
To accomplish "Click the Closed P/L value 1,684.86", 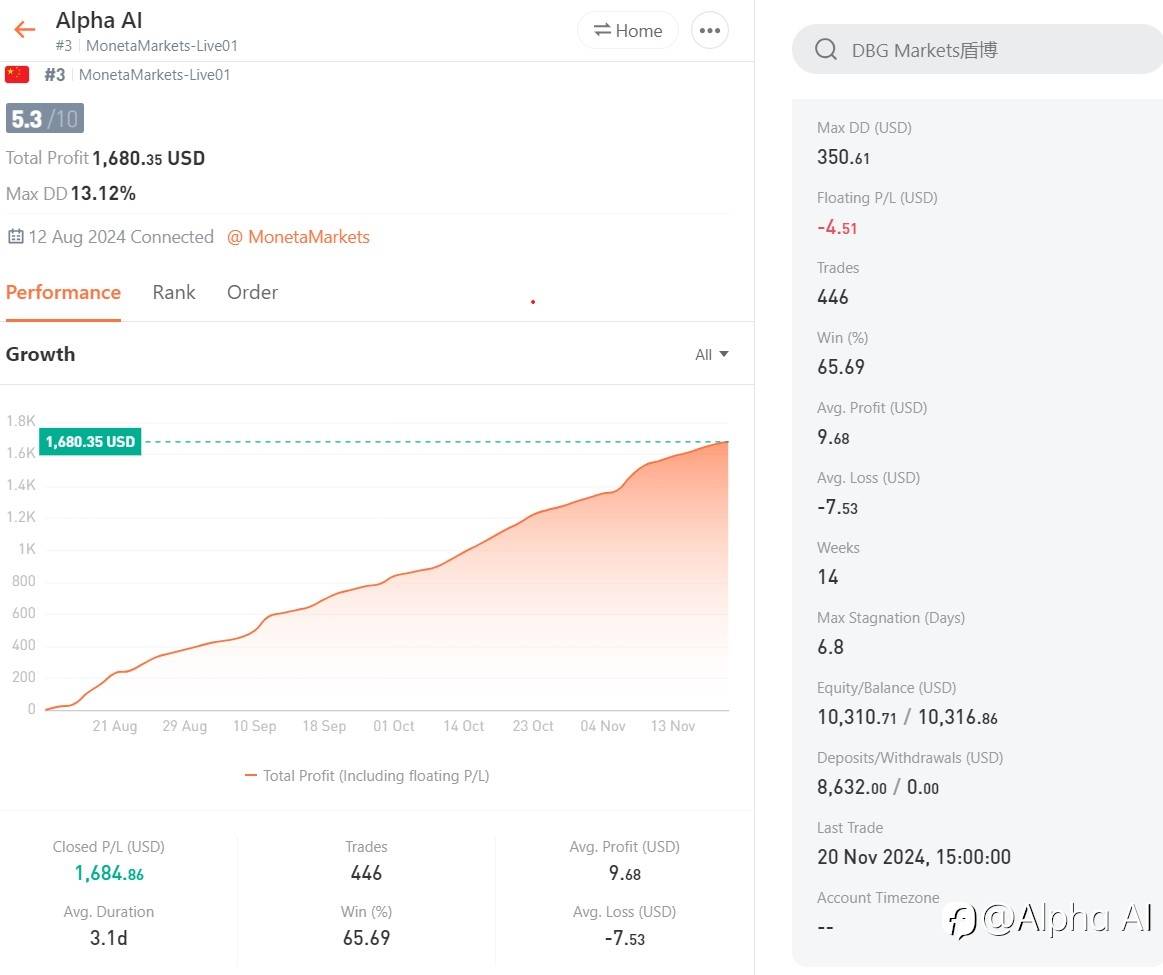I will tap(109, 873).
